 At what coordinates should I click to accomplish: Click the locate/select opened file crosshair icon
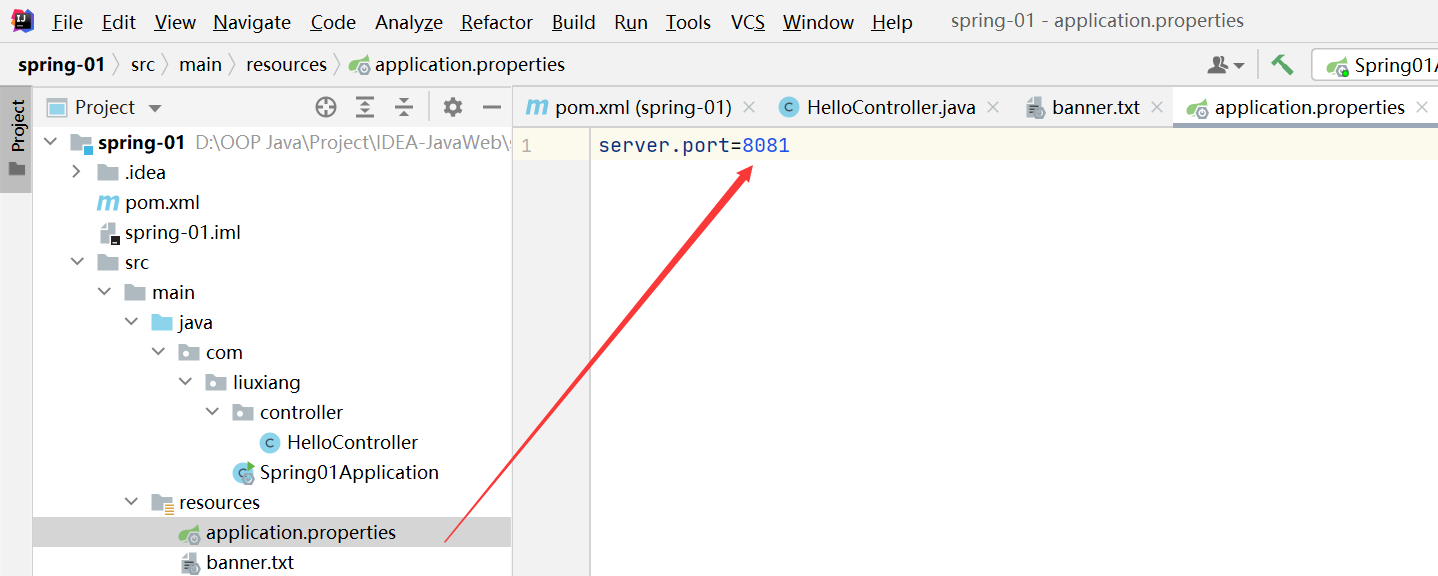(326, 107)
